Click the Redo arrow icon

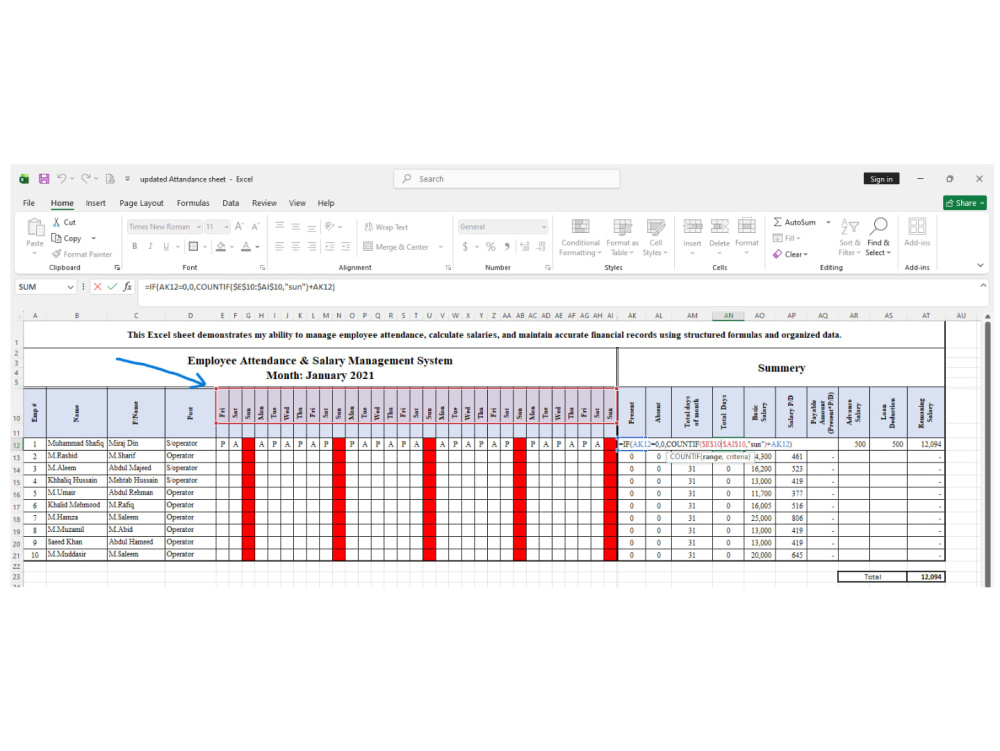coord(85,179)
